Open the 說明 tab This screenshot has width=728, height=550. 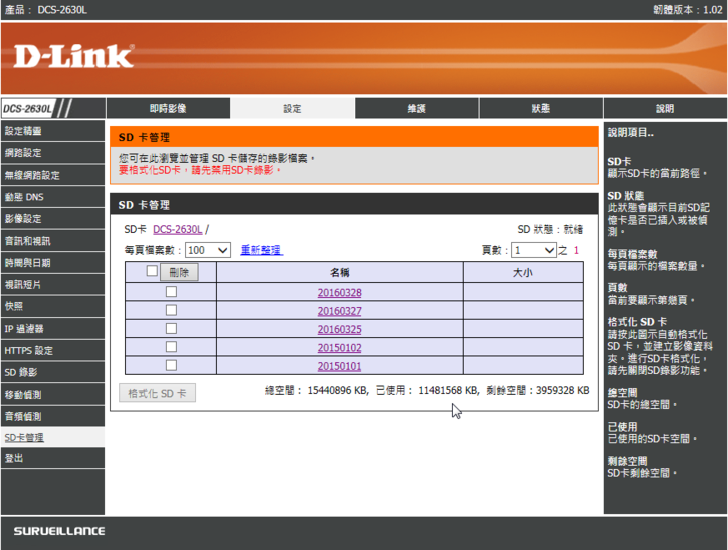click(664, 108)
